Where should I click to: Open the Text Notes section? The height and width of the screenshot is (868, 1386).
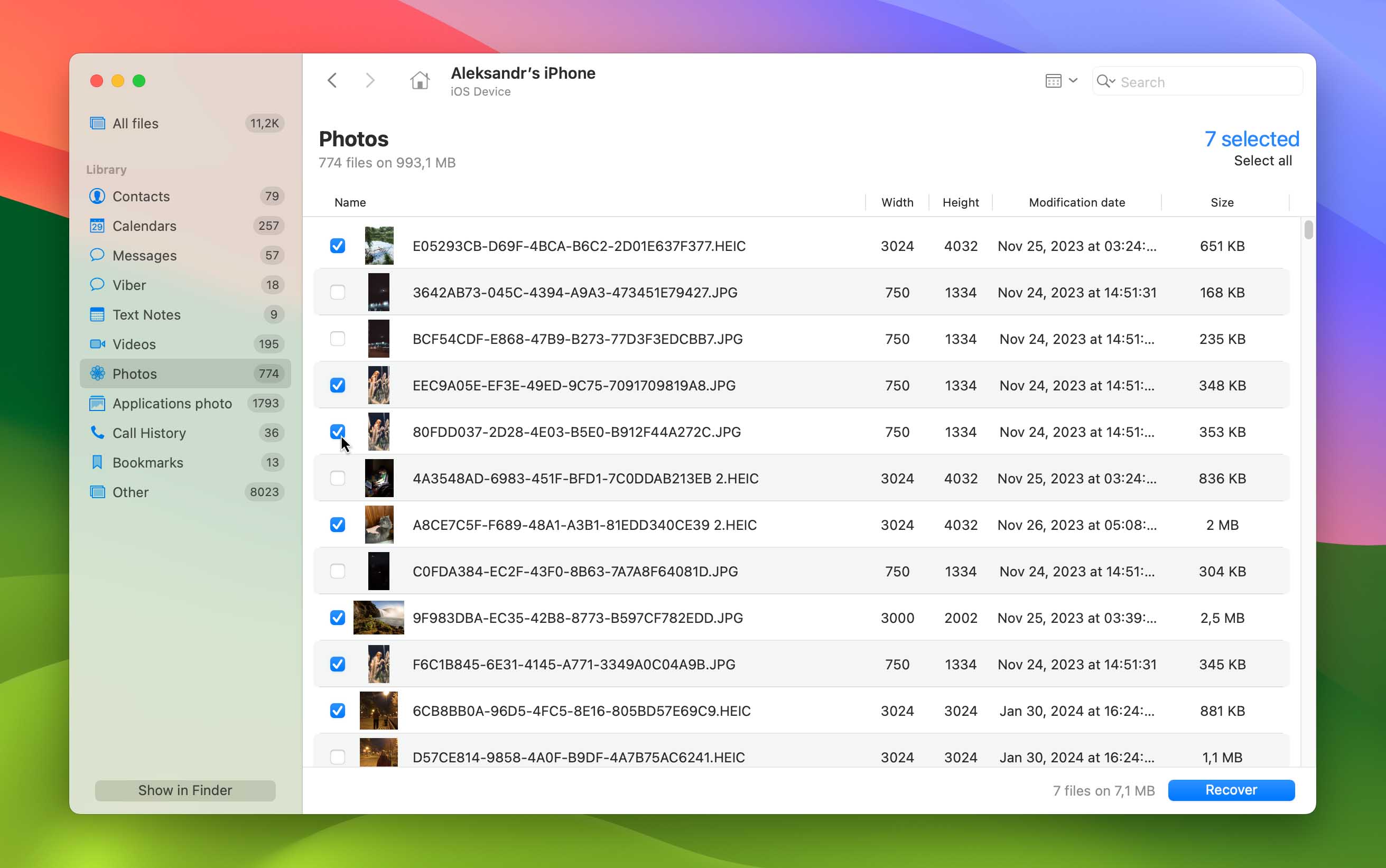coord(146,314)
